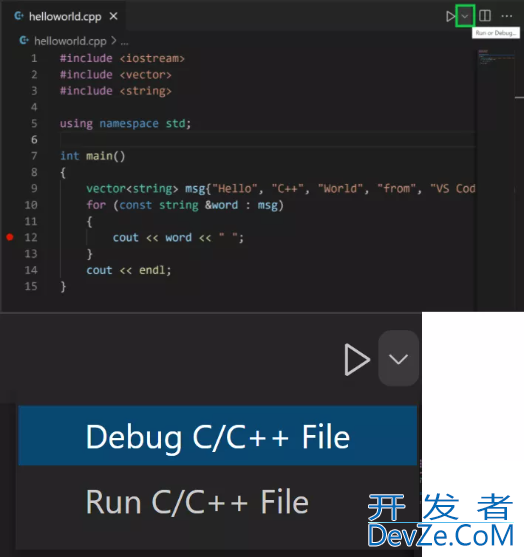
Task: Click the Run play button in editor toolbar
Action: tap(450, 16)
